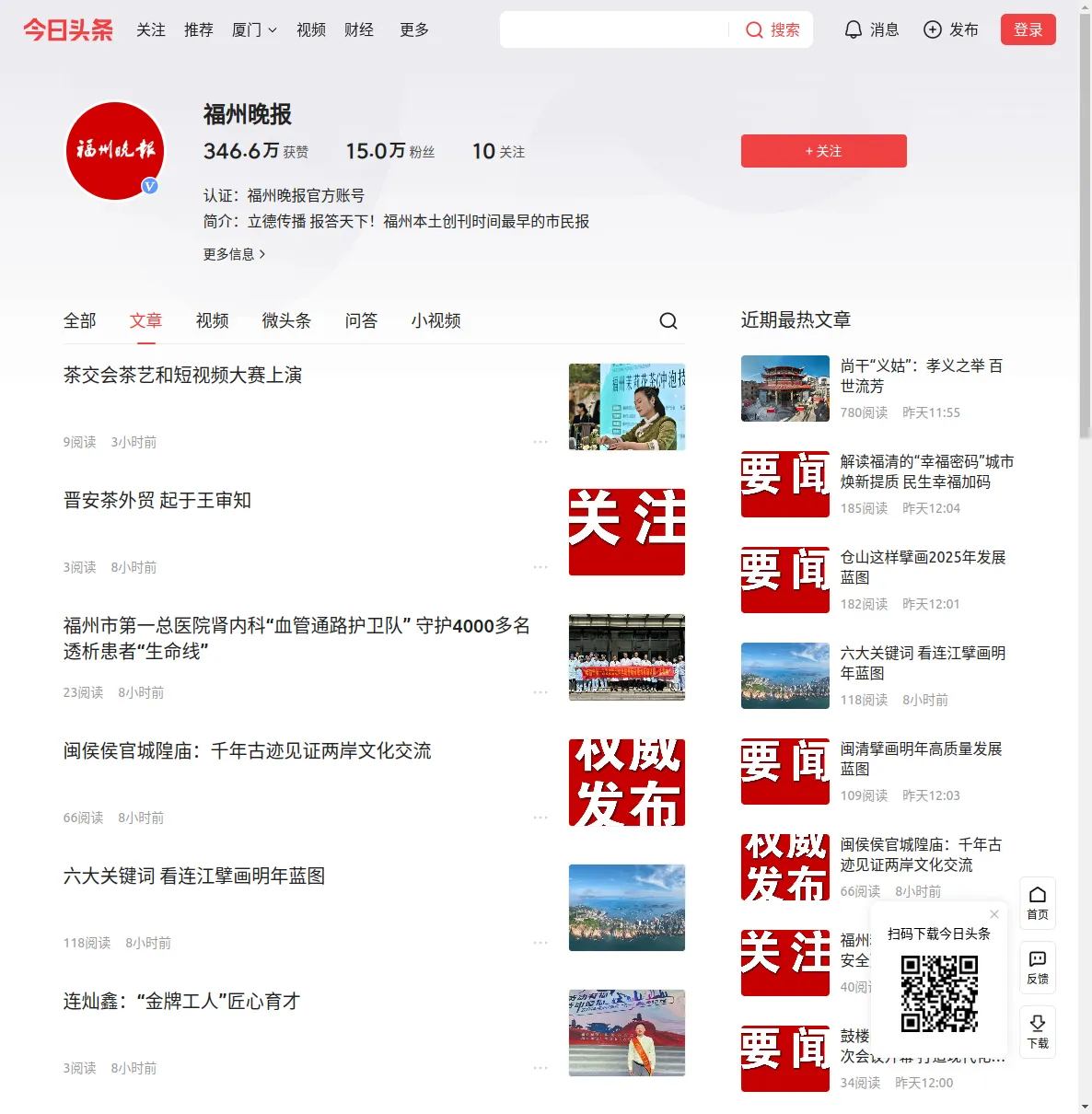Switch to the 全部 tab
The image size is (1092, 1114).
point(80,320)
